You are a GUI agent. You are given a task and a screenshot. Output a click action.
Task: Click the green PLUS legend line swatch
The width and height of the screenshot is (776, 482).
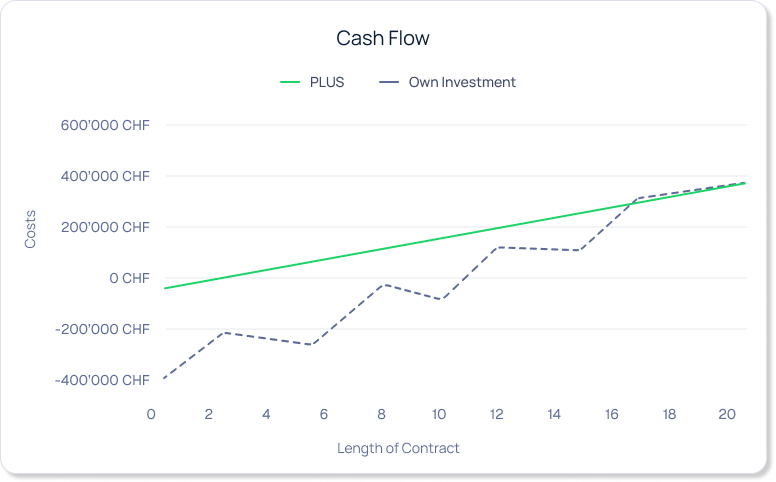pos(289,82)
